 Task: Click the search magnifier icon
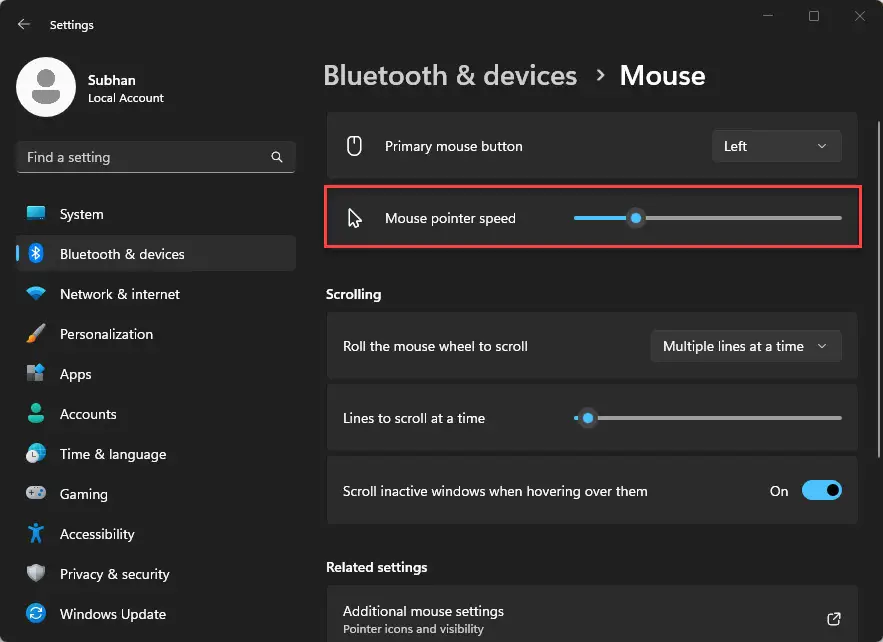pos(277,157)
